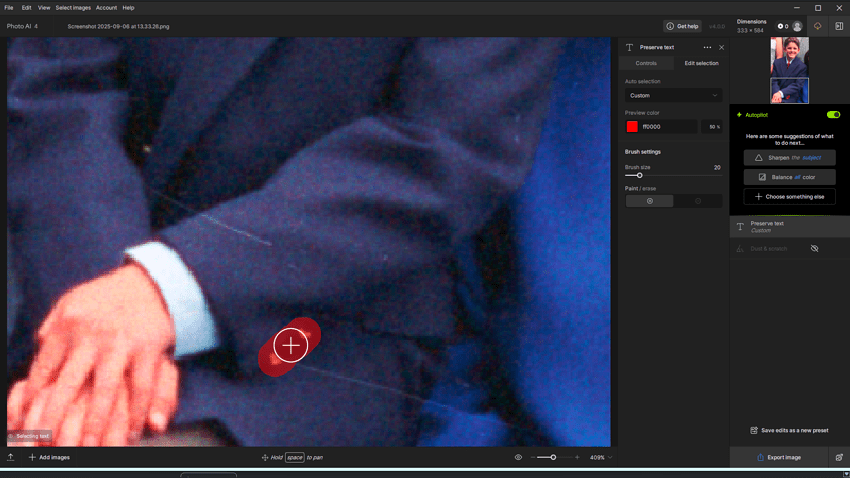This screenshot has height=478, width=850.
Task: Select the erase brush mode button
Action: pyautogui.click(x=698, y=201)
